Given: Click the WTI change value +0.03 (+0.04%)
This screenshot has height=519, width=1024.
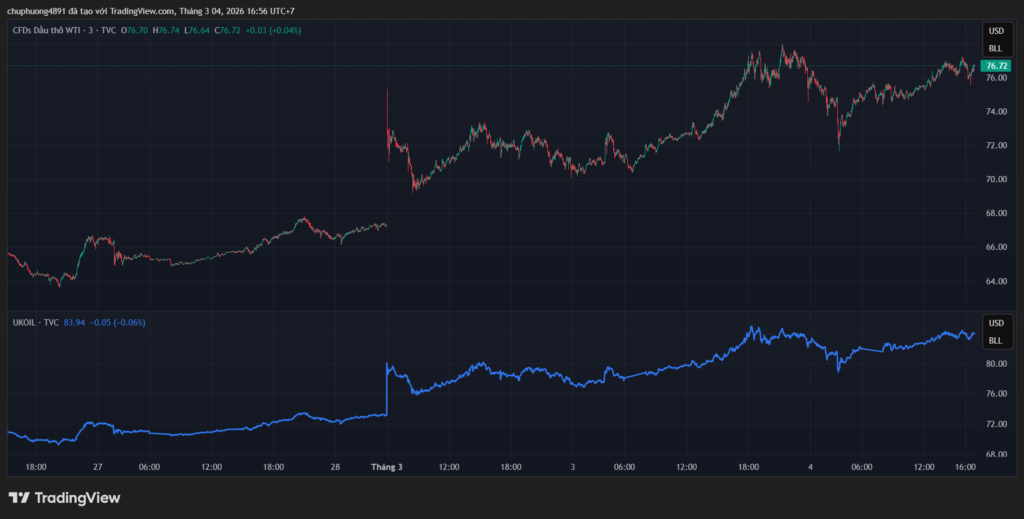Looking at the screenshot, I should pos(274,30).
